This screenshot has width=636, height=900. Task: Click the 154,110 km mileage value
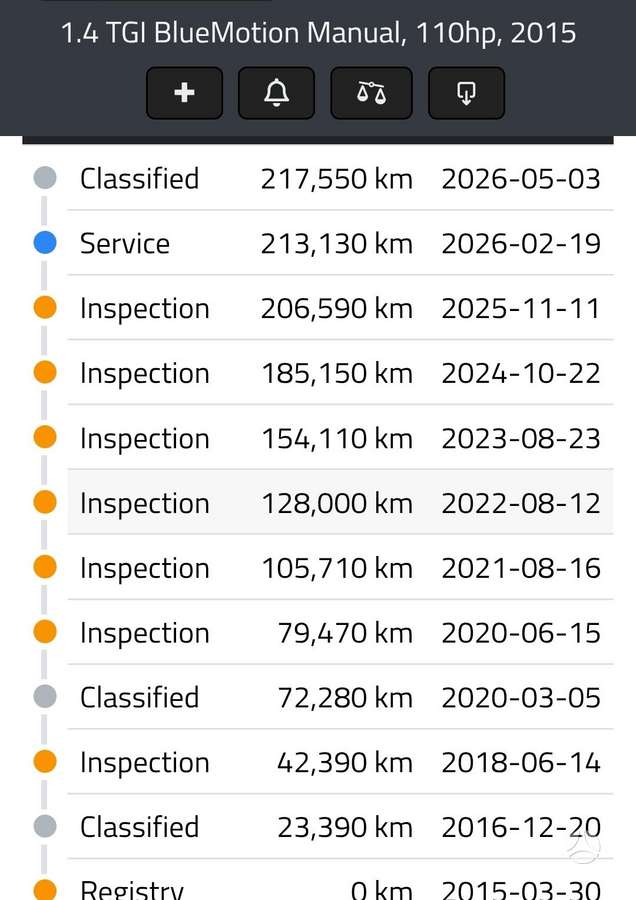point(337,439)
